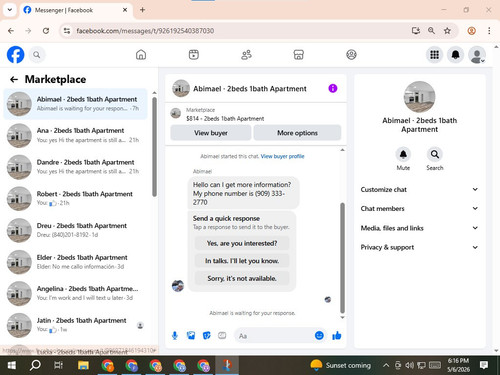Open the Jatin - 2beds 1bath Apartment chat
This screenshot has width=500, height=375.
pyautogui.click(x=76, y=325)
